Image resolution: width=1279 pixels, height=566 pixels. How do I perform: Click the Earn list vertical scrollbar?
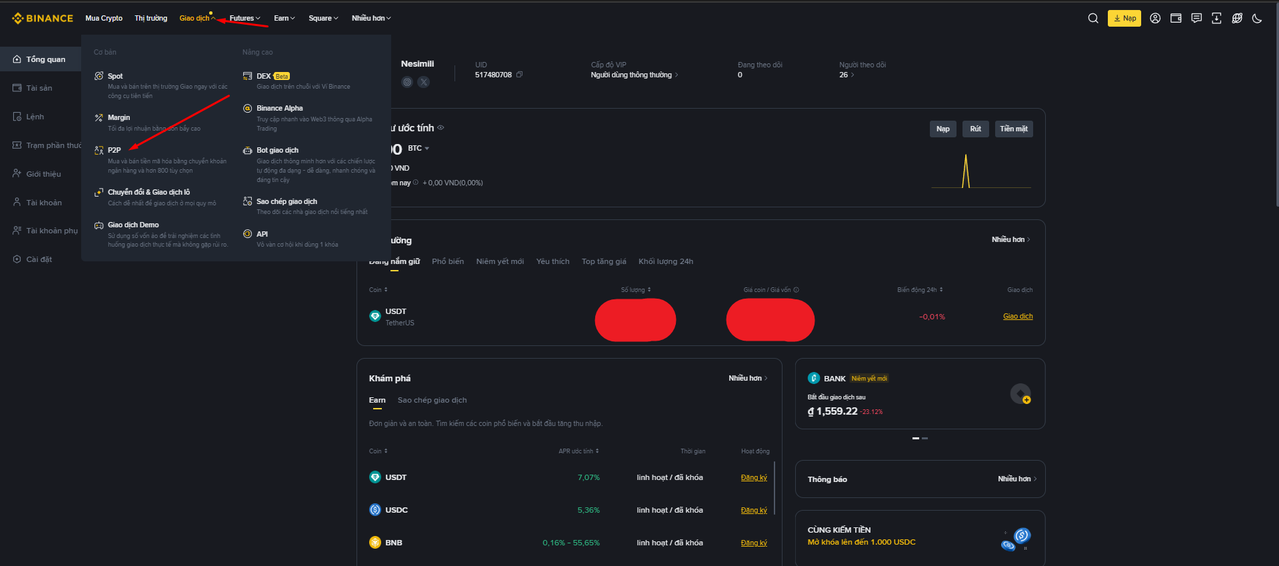point(774,490)
